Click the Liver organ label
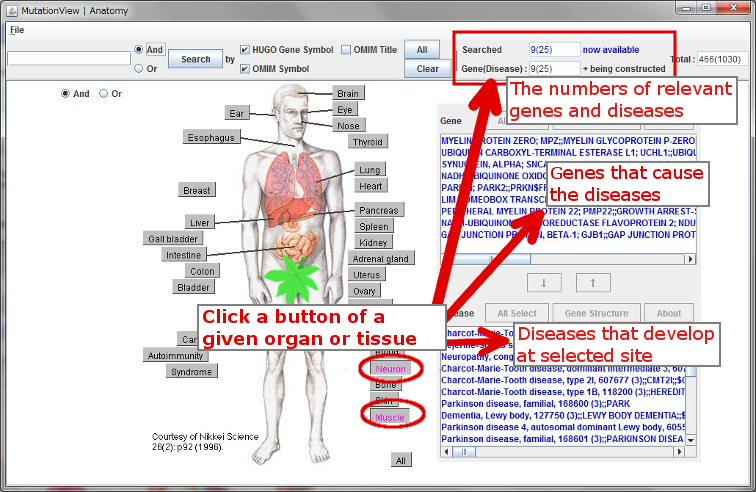 click(199, 222)
